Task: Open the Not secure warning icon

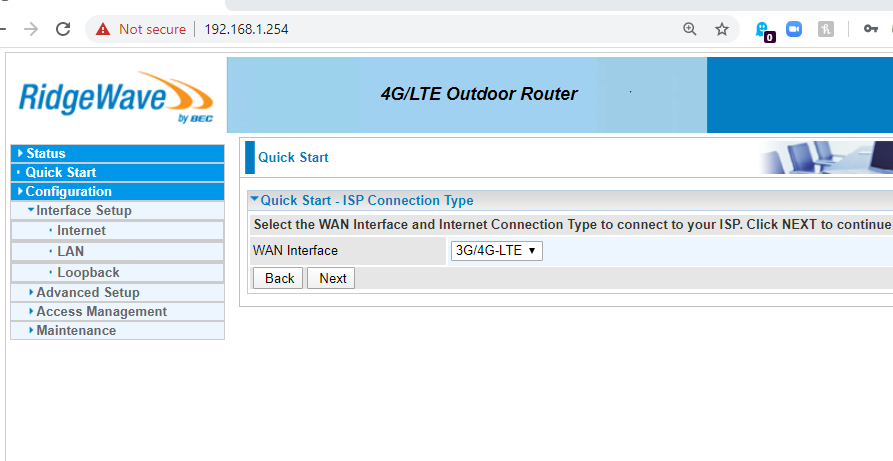Action: click(x=103, y=29)
